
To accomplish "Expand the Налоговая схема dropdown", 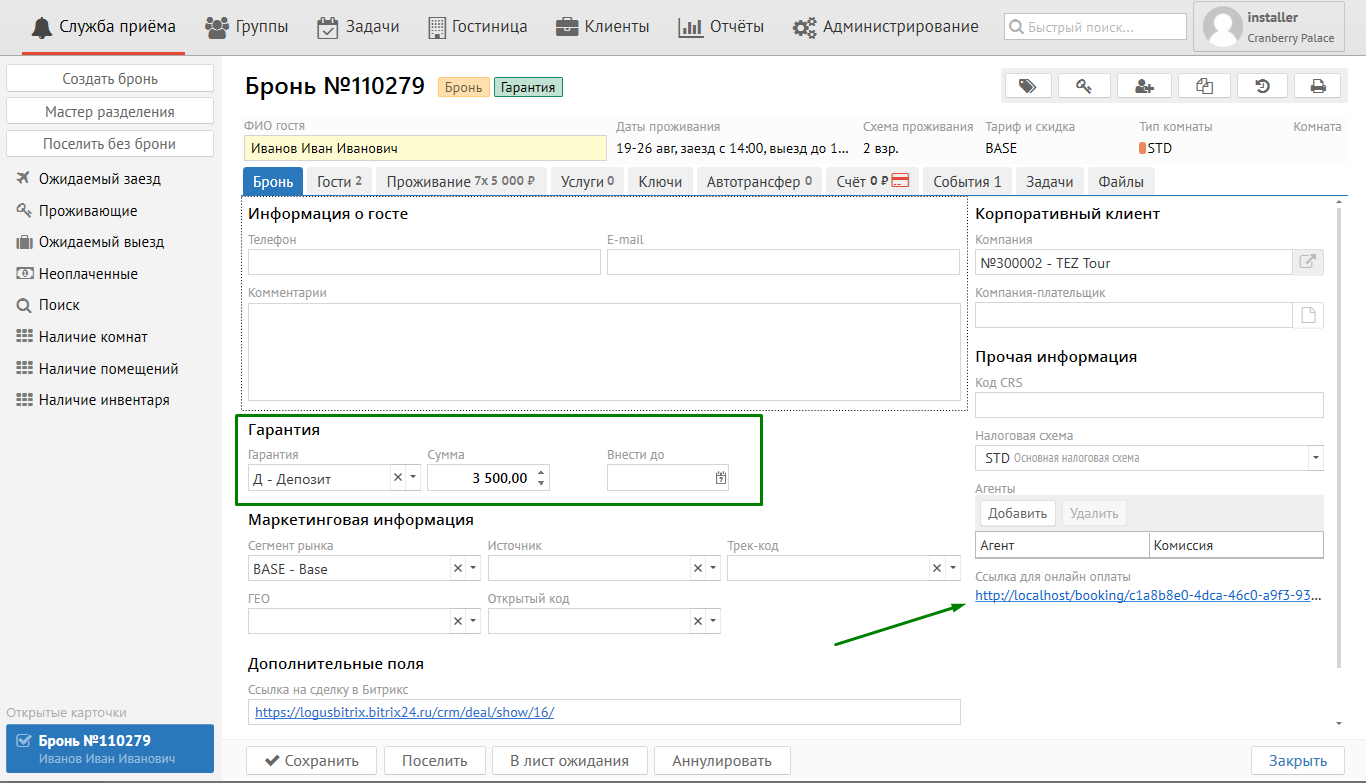I will (x=1314, y=458).
